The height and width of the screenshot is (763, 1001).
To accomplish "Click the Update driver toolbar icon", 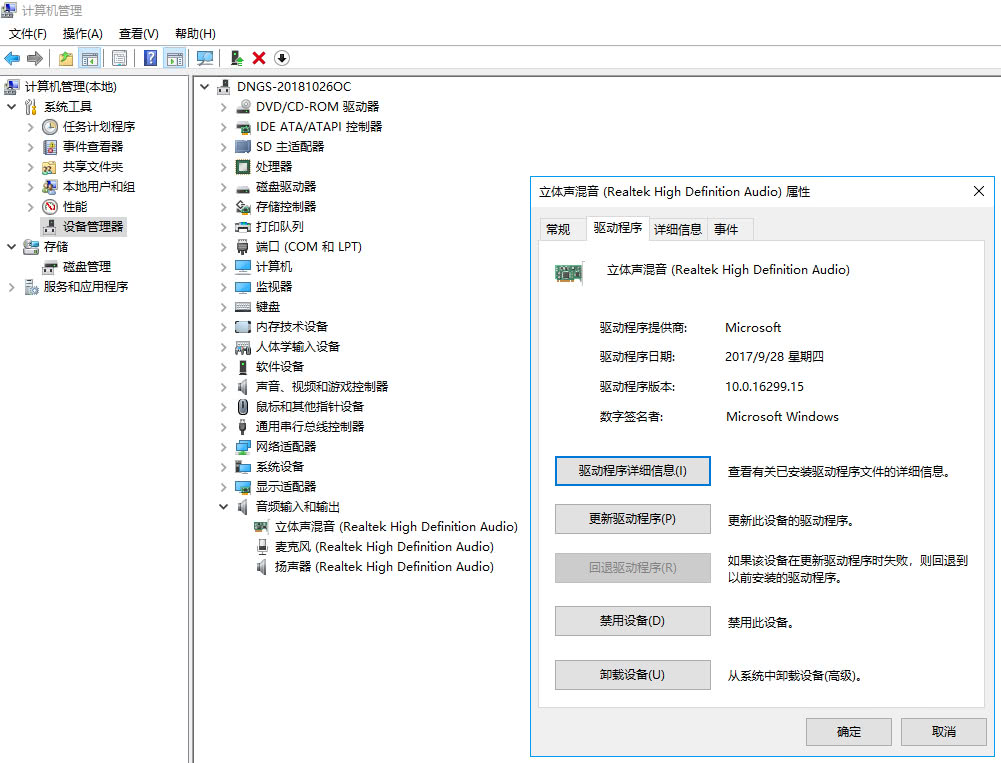I will coord(237,57).
